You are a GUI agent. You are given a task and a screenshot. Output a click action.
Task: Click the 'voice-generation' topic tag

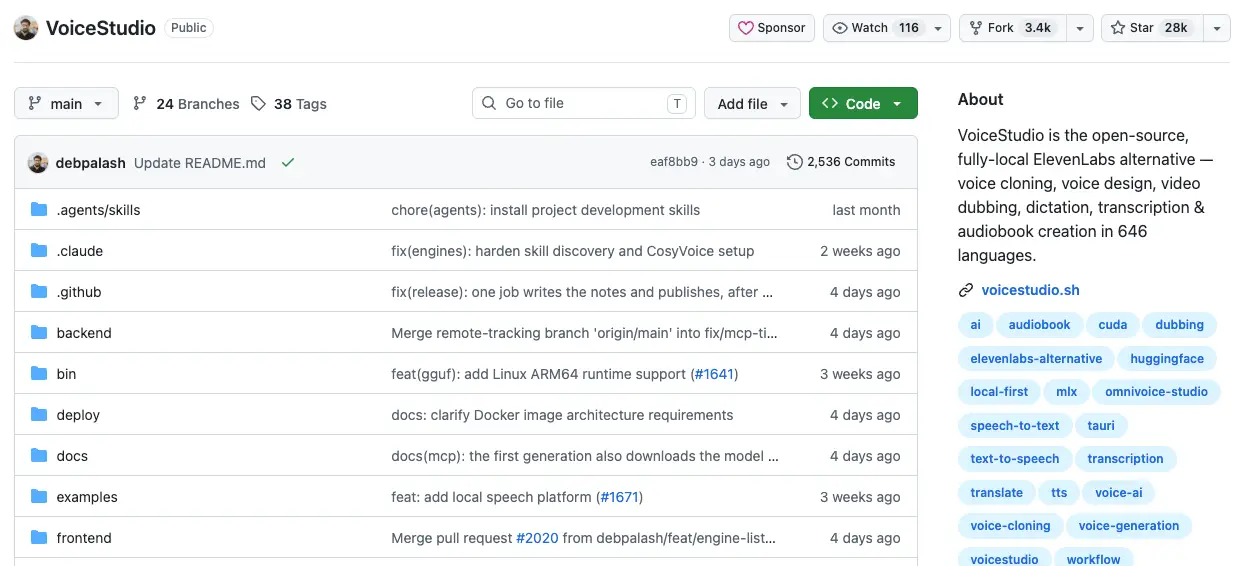(x=1129, y=526)
